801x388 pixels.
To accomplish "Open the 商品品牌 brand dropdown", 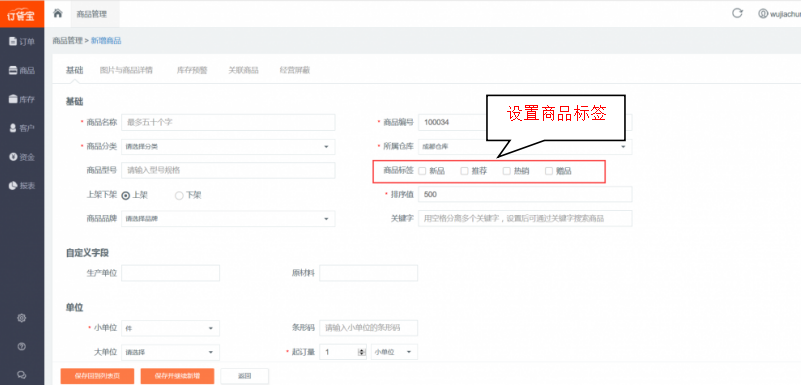I will (228, 219).
